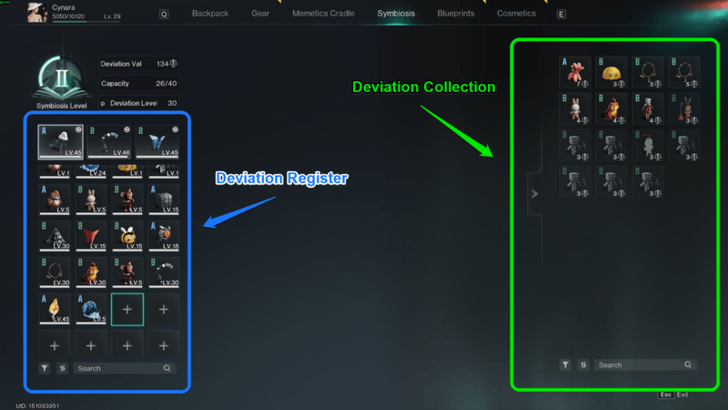Select the A-rank beaver deviation LV.5
Viewport: 728px width, 410px height.
55,199
